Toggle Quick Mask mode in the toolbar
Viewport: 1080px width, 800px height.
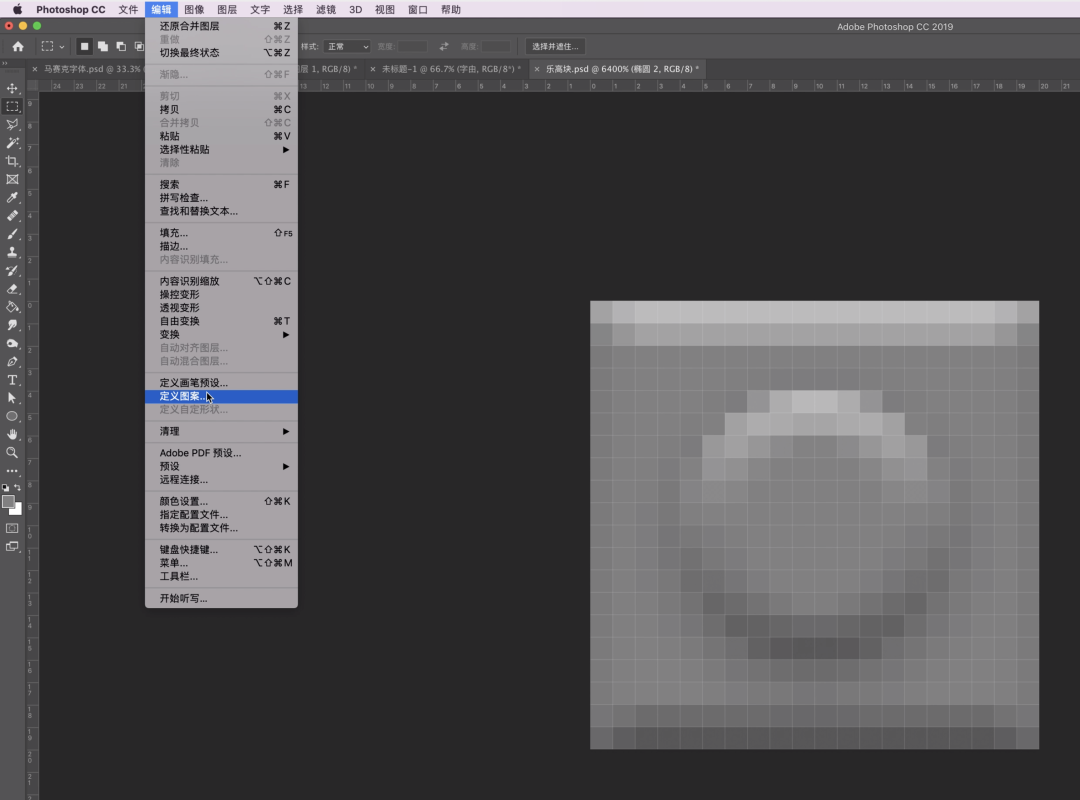[12, 527]
